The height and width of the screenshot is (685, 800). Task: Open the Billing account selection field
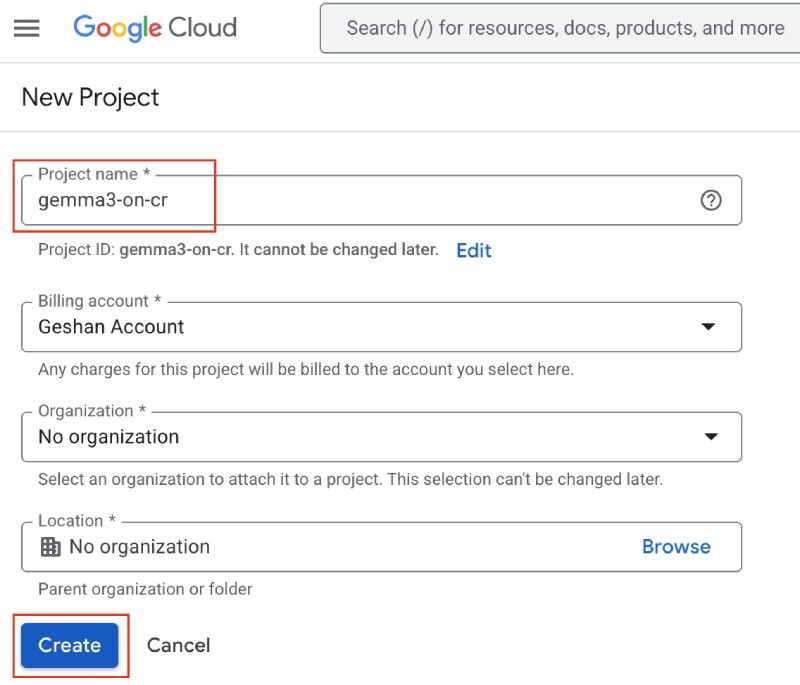[380, 326]
